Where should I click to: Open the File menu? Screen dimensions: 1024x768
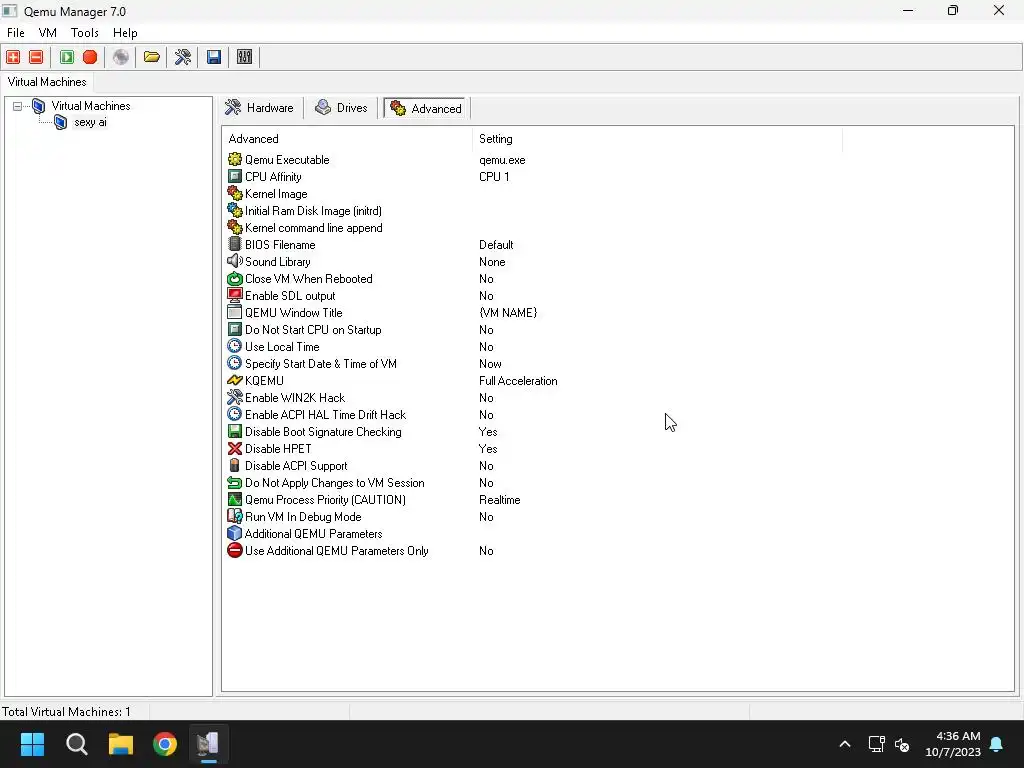[16, 33]
